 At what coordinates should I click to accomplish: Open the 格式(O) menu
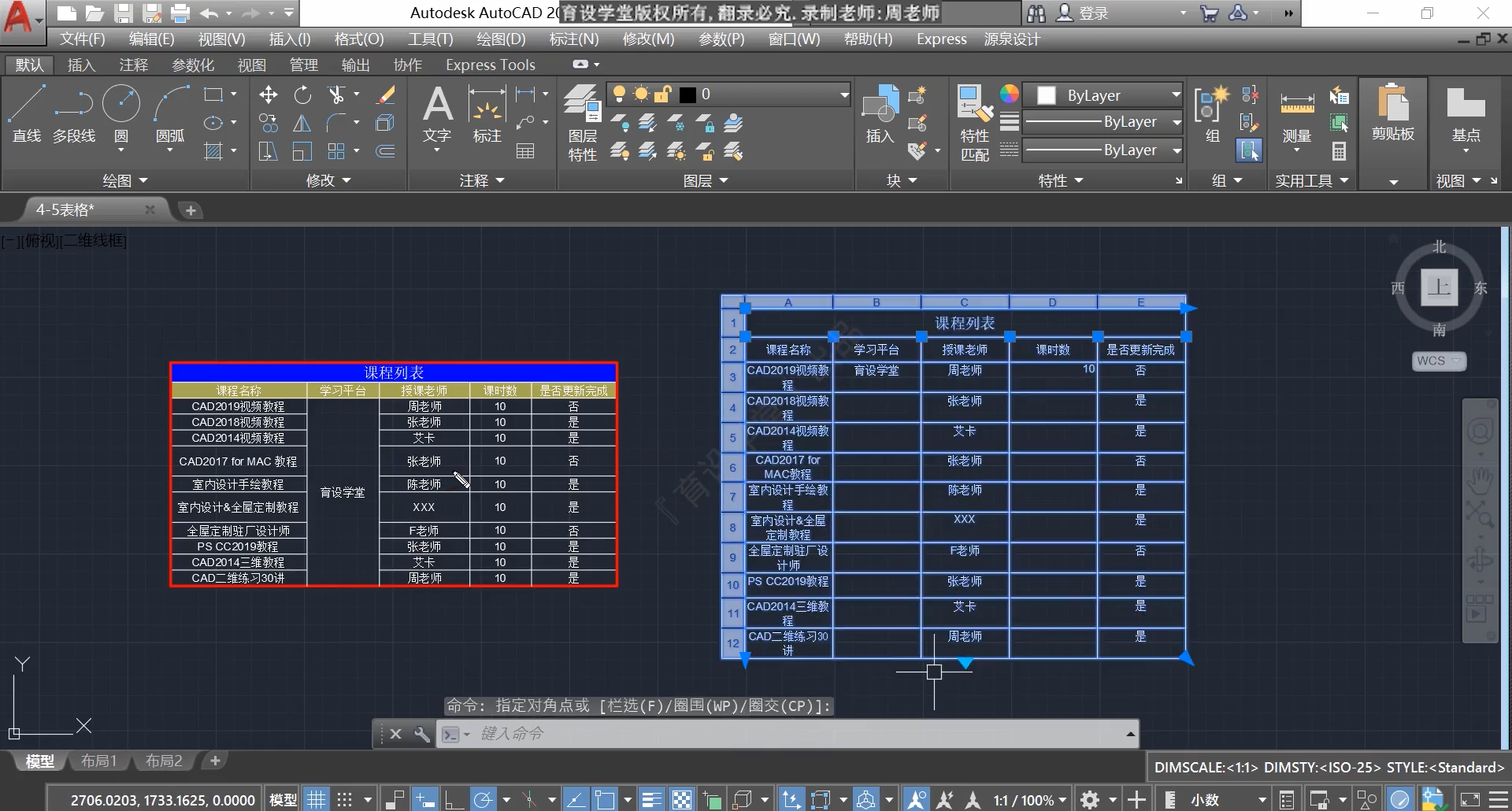(x=358, y=39)
